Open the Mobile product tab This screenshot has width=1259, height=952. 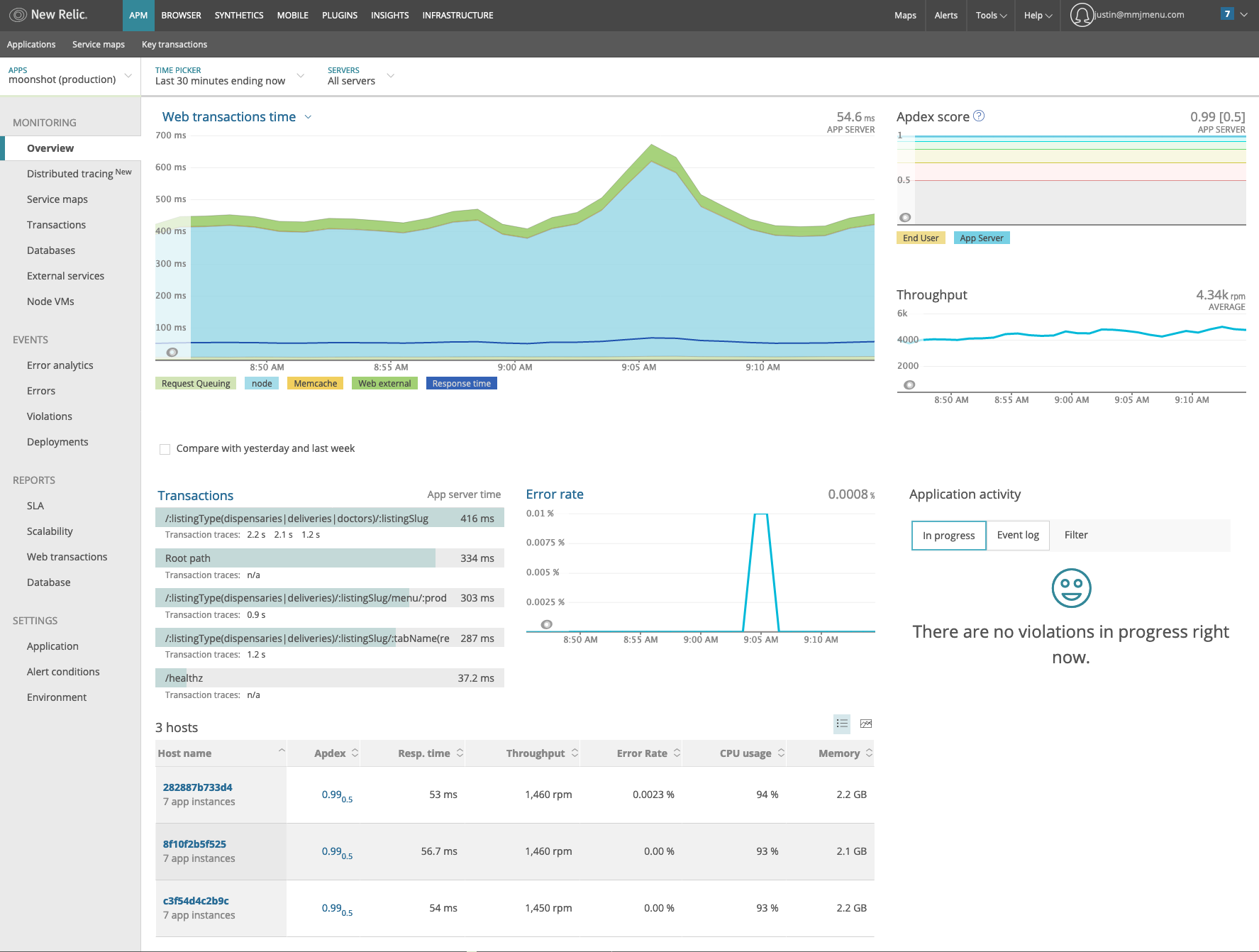(292, 16)
